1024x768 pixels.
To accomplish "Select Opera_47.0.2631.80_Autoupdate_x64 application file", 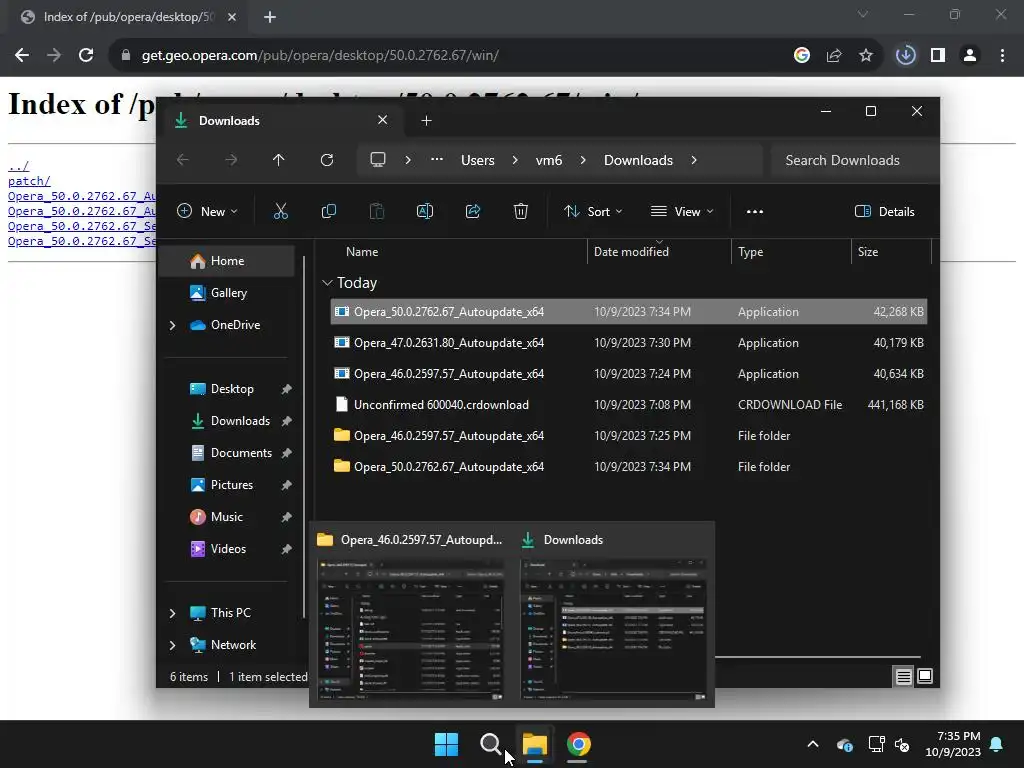I will click(x=629, y=343).
